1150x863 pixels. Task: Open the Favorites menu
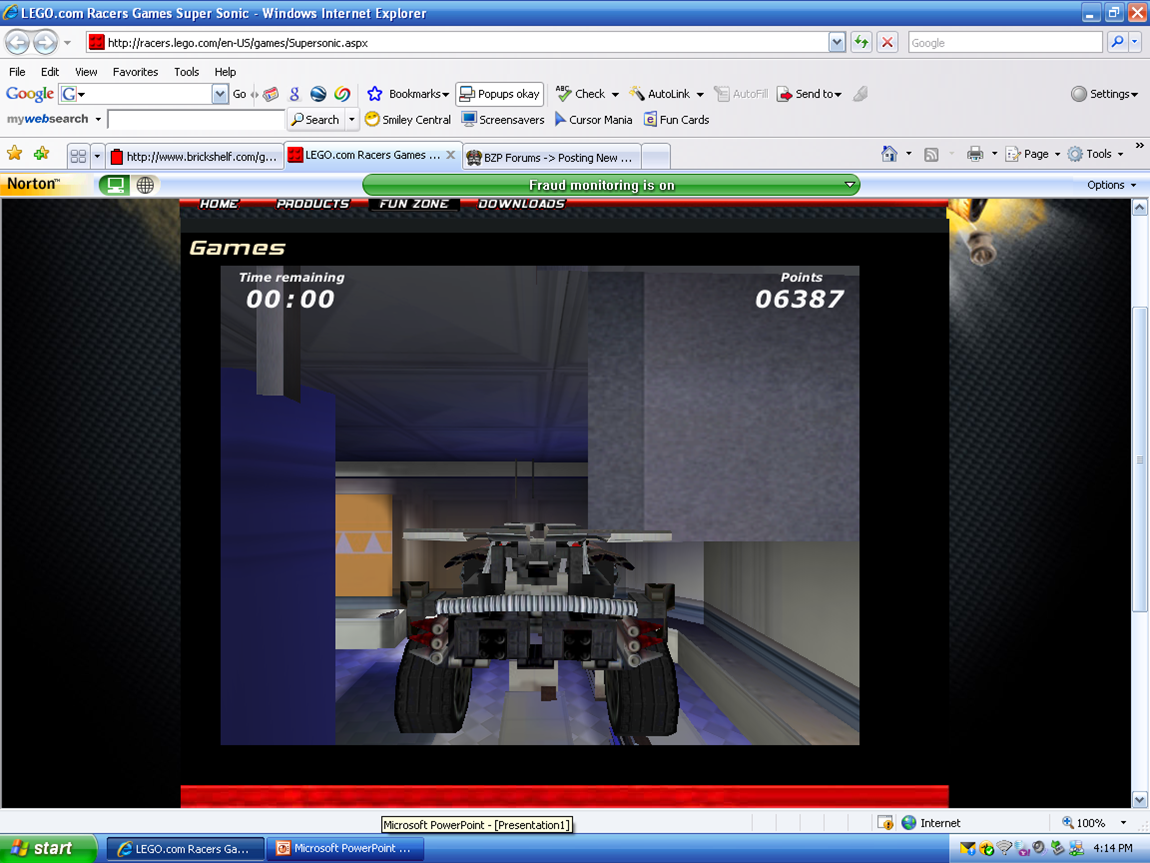[135, 71]
